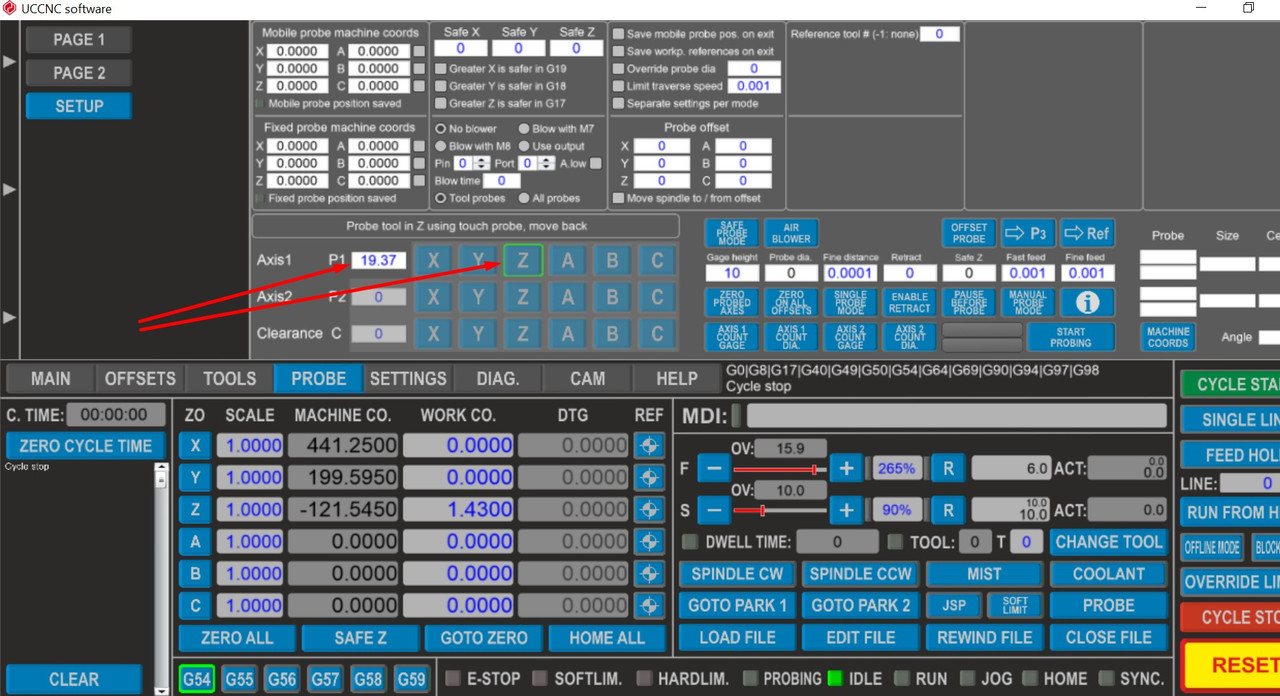Click the Z axis REF home icon
Image resolution: width=1280 pixels, height=696 pixels.
click(649, 510)
